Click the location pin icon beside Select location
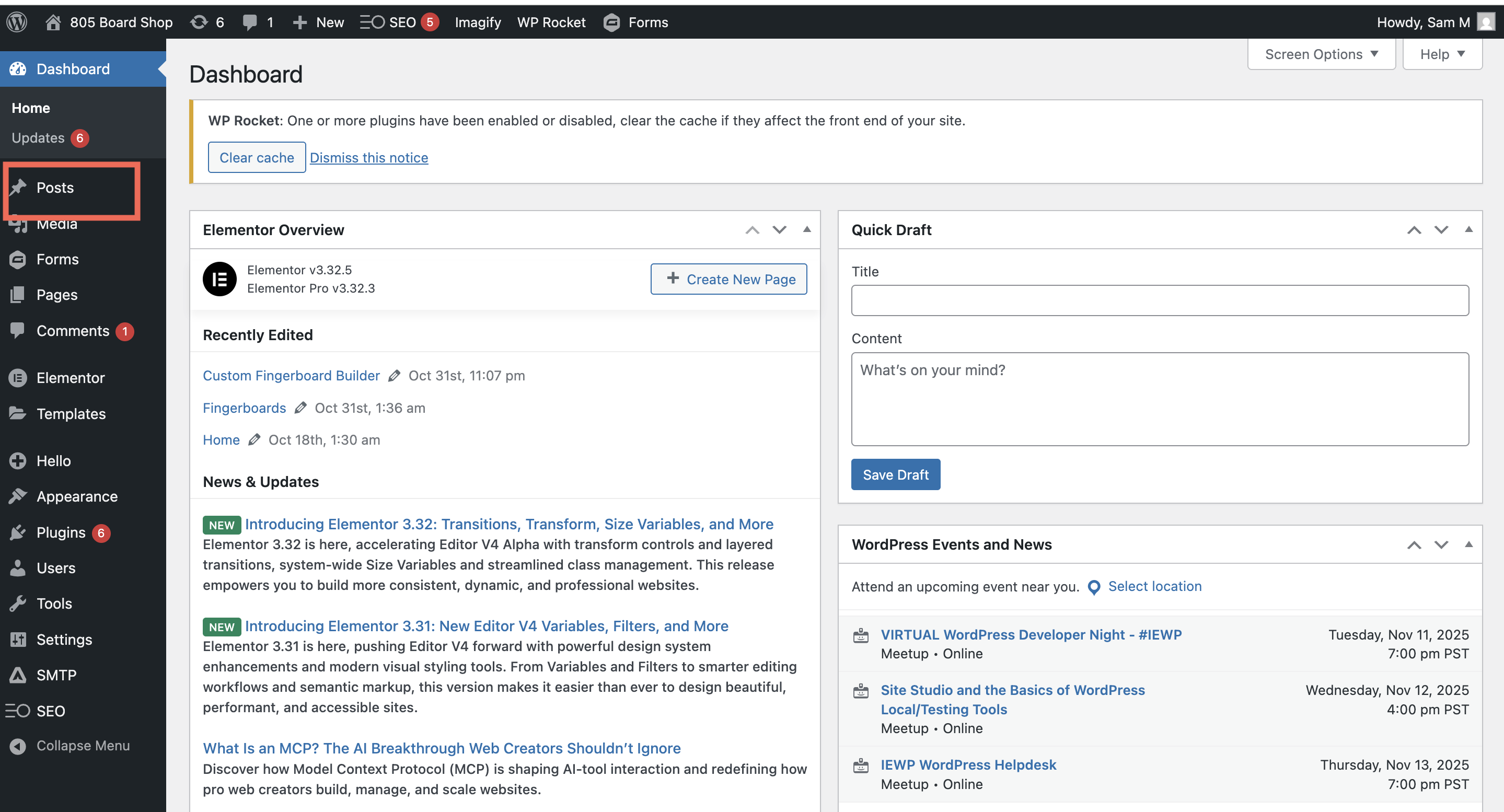 click(x=1094, y=587)
